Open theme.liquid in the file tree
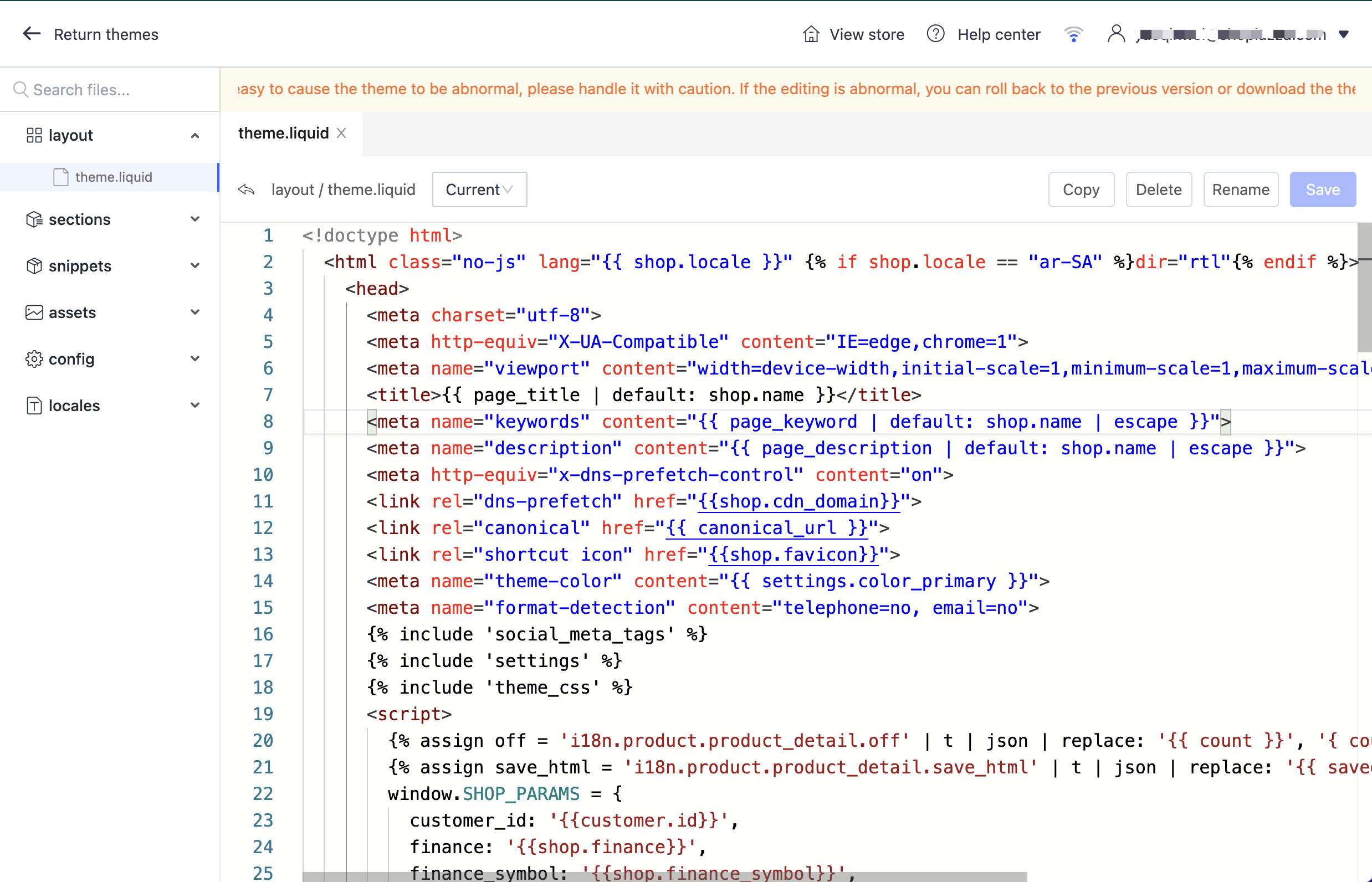Viewport: 1372px width, 882px height. [114, 177]
